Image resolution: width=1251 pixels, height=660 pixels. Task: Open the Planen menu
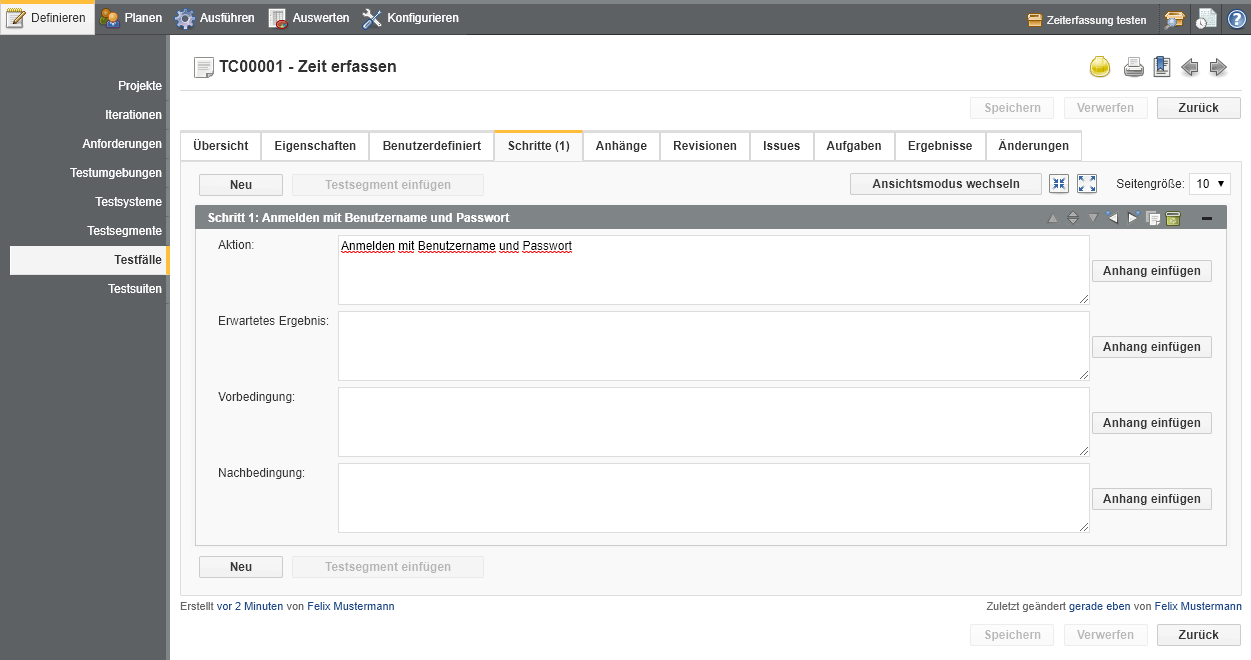coord(131,17)
